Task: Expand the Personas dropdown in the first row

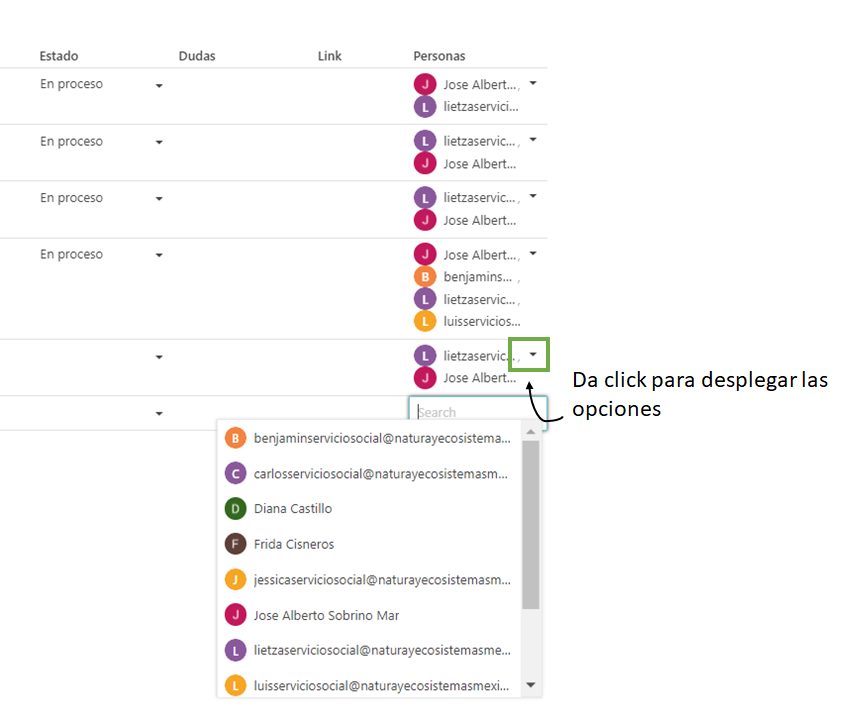Action: [x=533, y=84]
